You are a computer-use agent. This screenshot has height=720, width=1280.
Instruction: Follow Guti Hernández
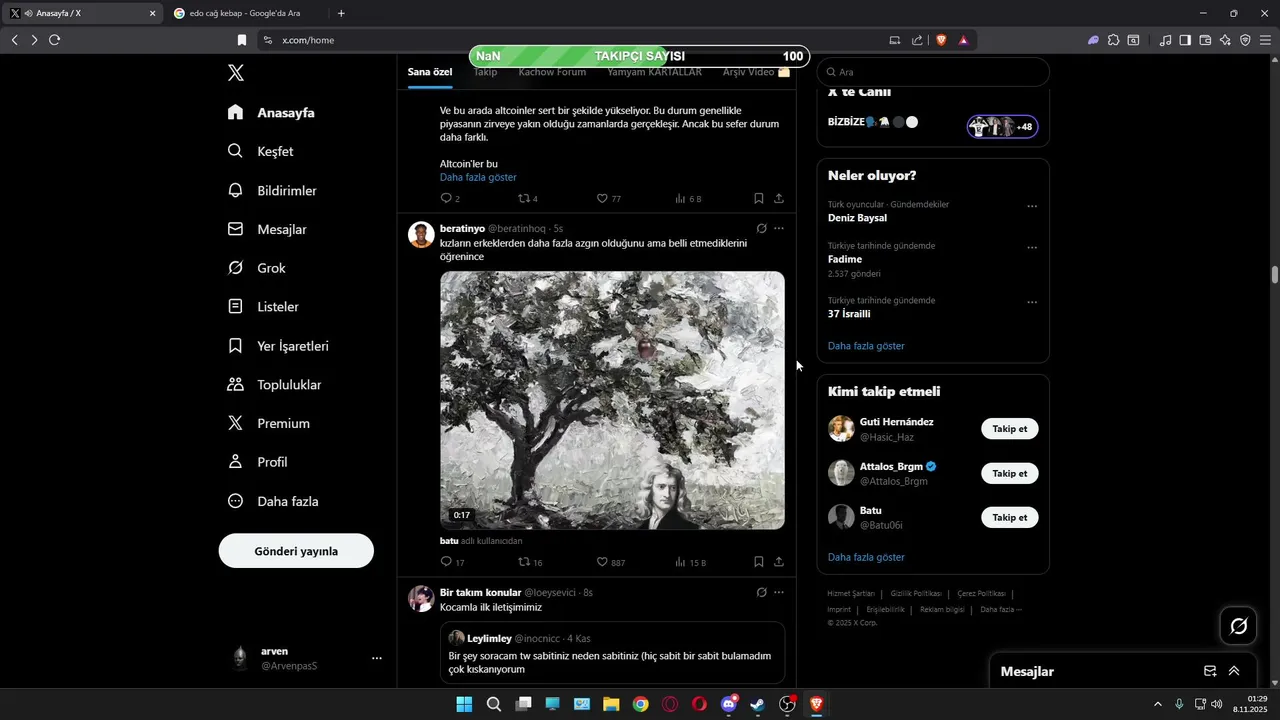pyautogui.click(x=1009, y=429)
